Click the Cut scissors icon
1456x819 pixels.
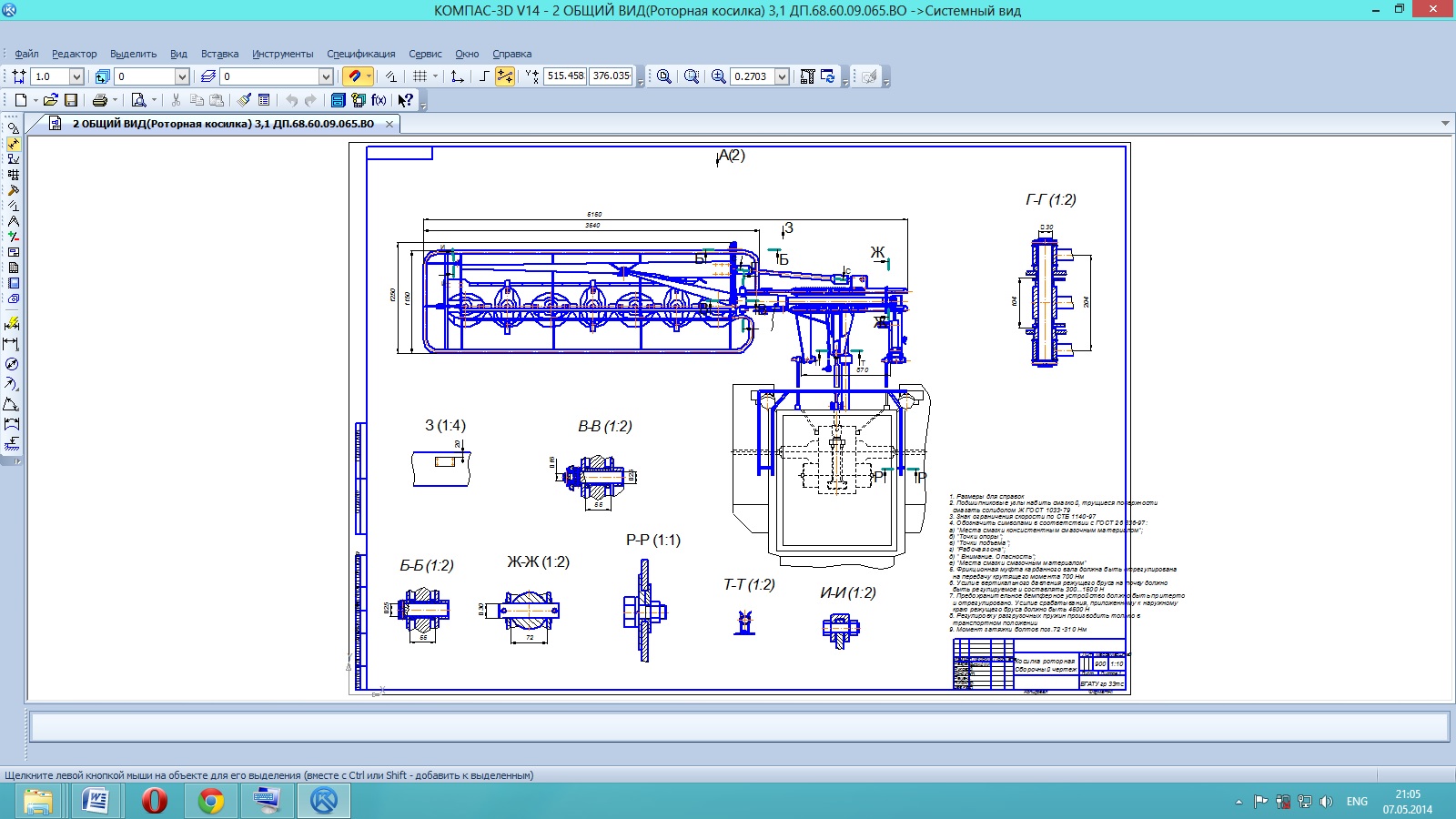(176, 100)
